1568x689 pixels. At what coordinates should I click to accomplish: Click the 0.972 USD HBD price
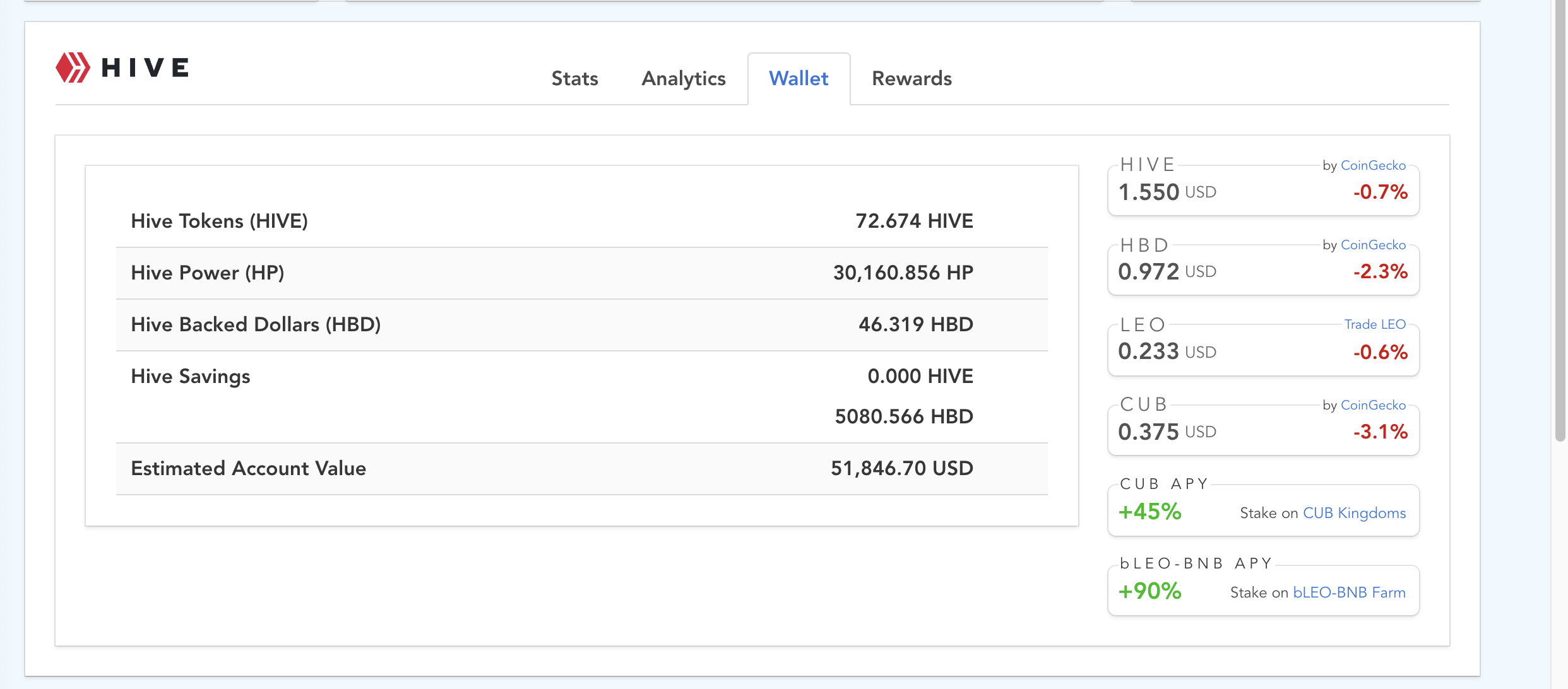click(1167, 271)
